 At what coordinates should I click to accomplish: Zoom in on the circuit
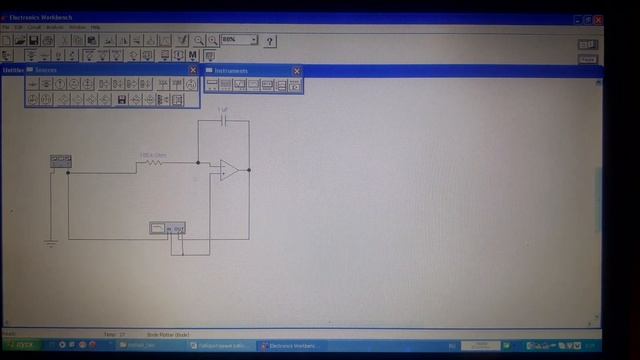click(213, 40)
